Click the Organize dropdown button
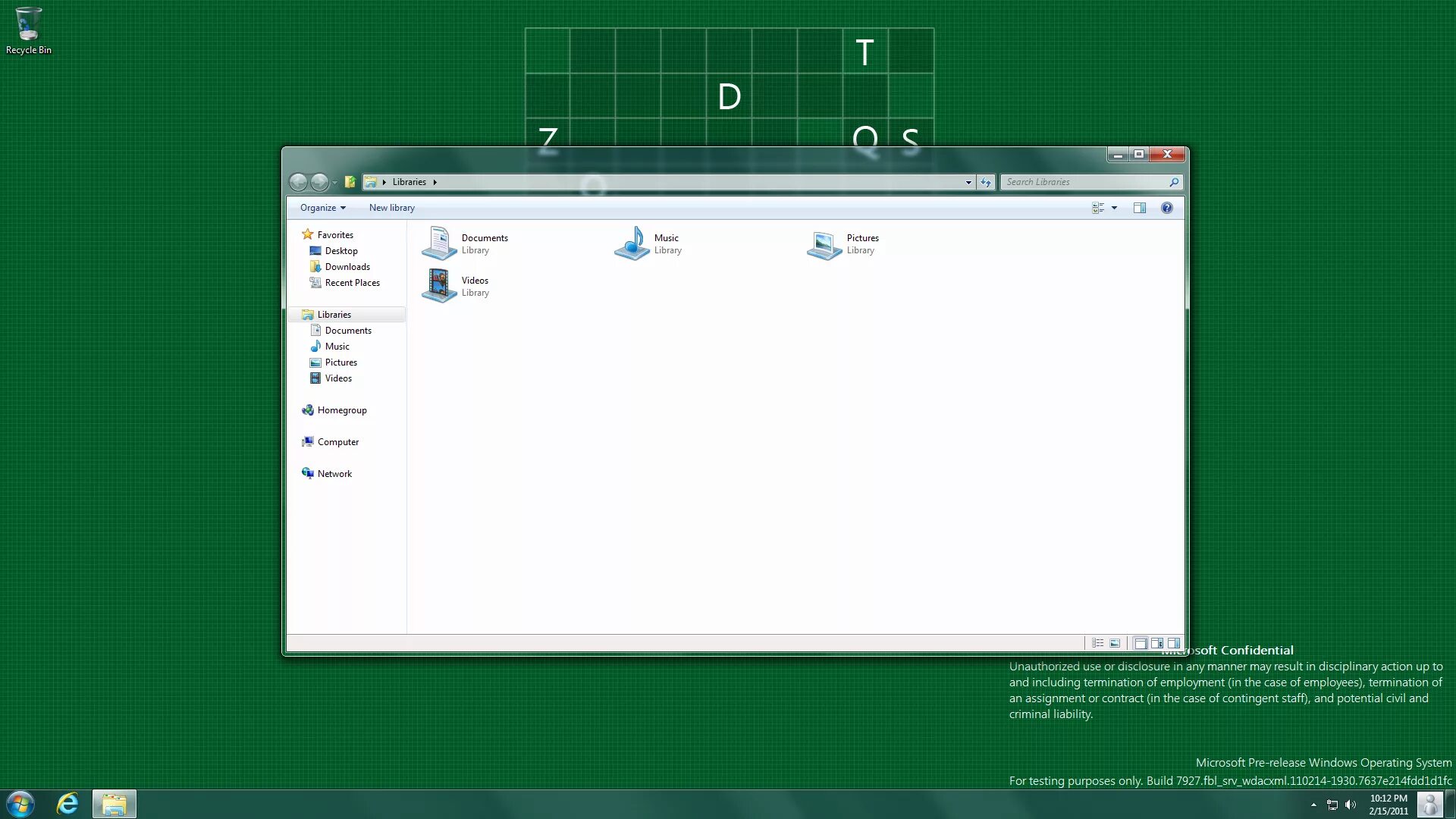 [322, 207]
